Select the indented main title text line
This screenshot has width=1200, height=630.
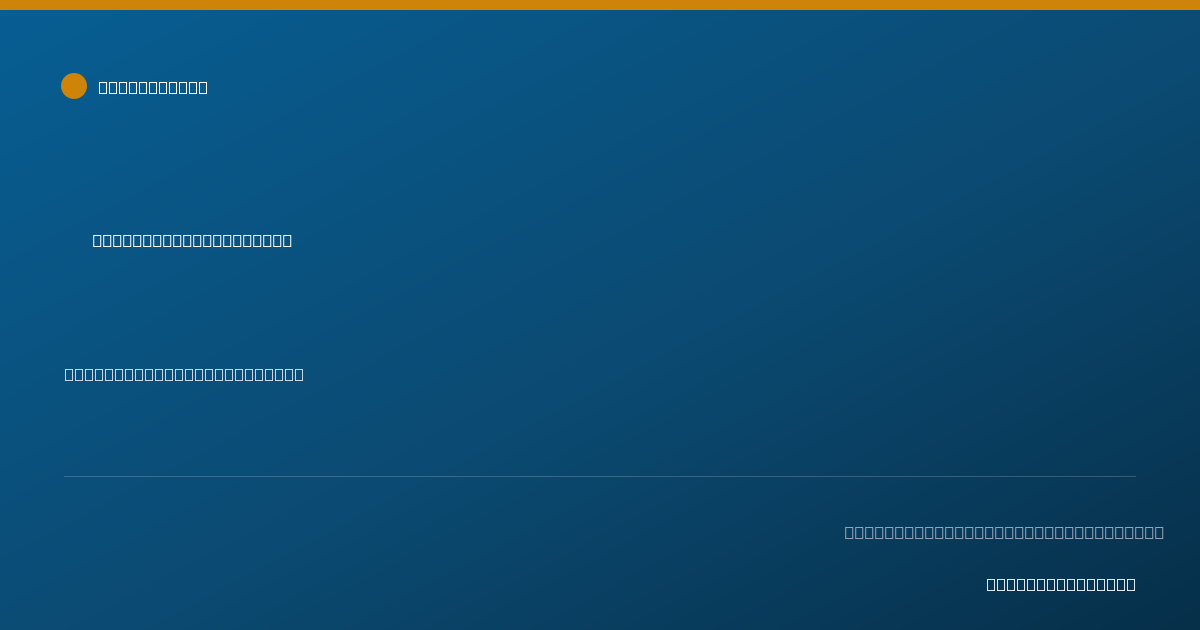pyautogui.click(x=192, y=240)
